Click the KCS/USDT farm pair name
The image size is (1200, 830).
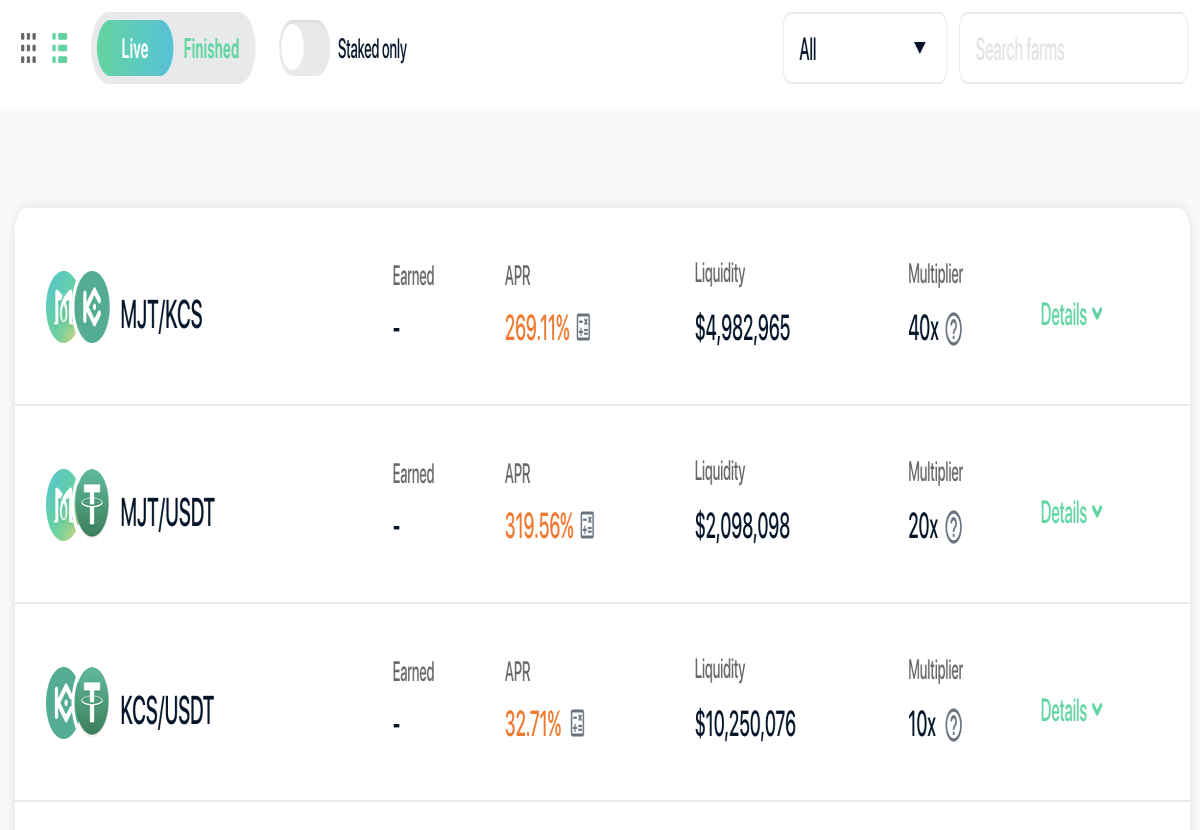[x=167, y=712]
